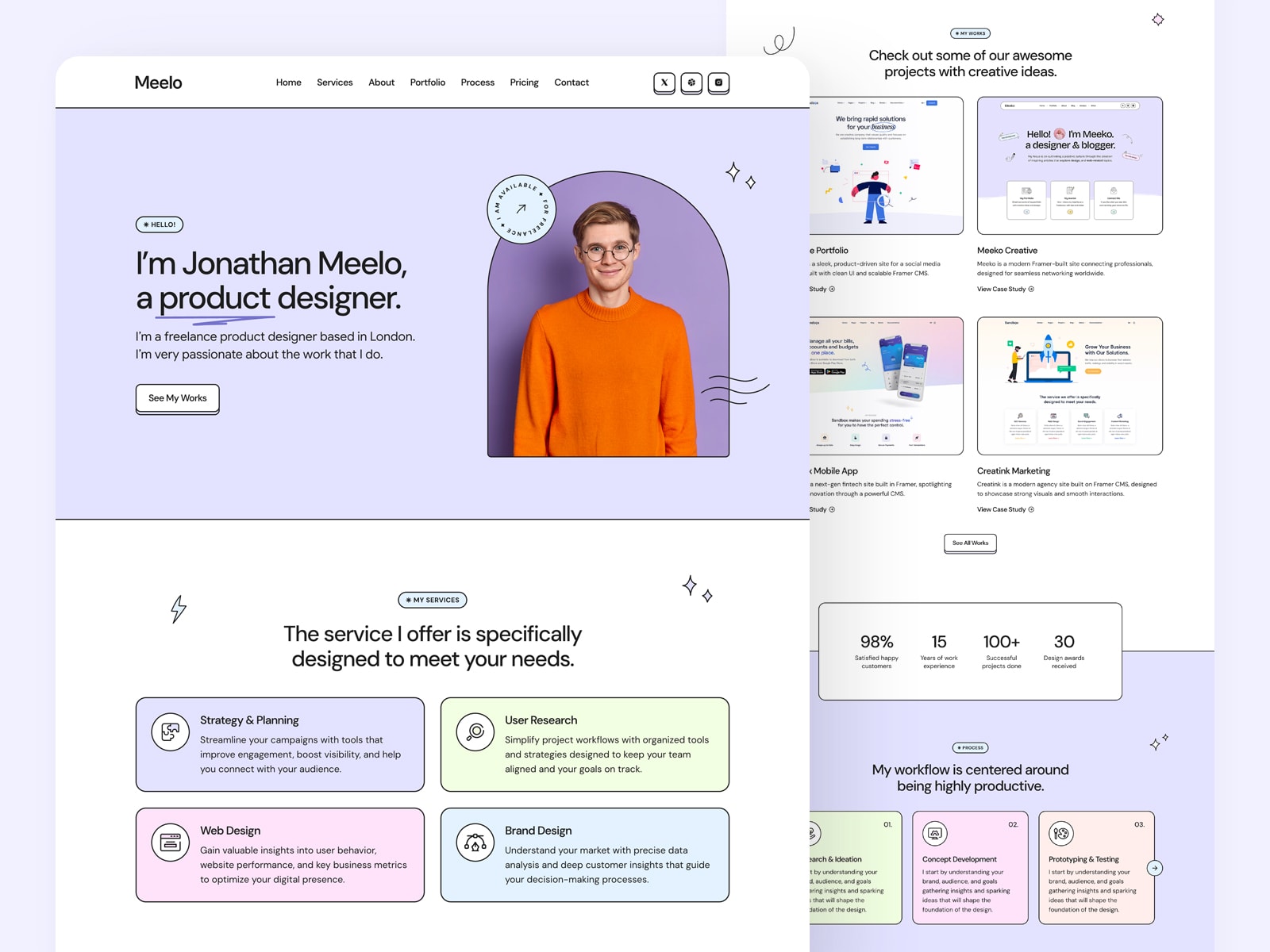
Task: Click the '15' years of work stat
Action: pos(939,642)
